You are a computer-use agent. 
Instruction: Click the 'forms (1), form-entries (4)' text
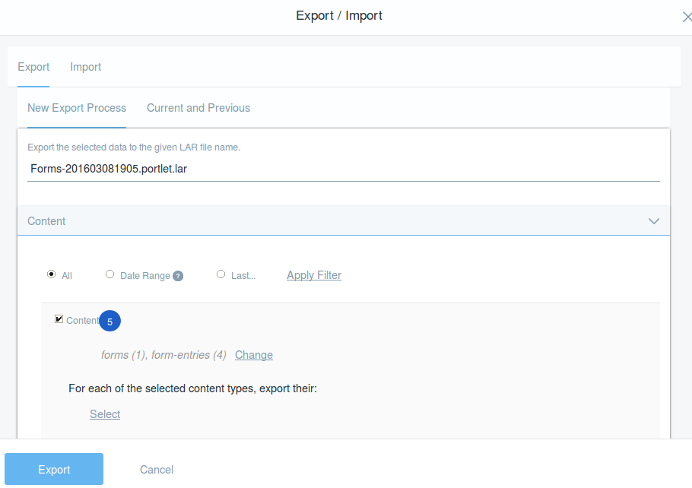tap(164, 355)
